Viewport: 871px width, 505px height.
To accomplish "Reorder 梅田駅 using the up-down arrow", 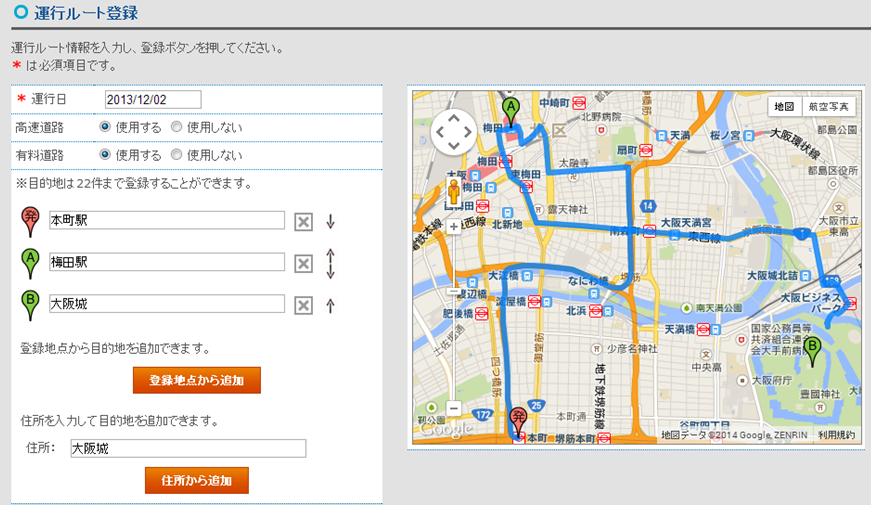I will click(x=331, y=263).
